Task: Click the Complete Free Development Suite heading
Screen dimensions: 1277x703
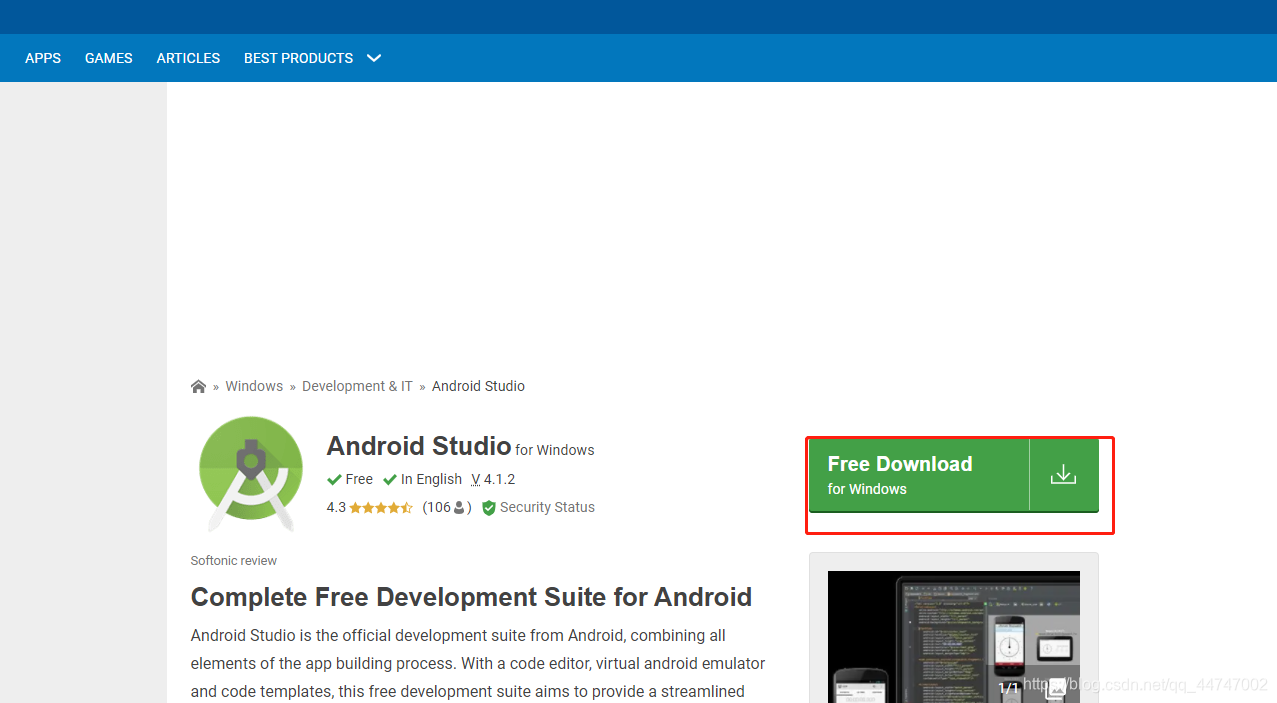Action: (x=471, y=597)
